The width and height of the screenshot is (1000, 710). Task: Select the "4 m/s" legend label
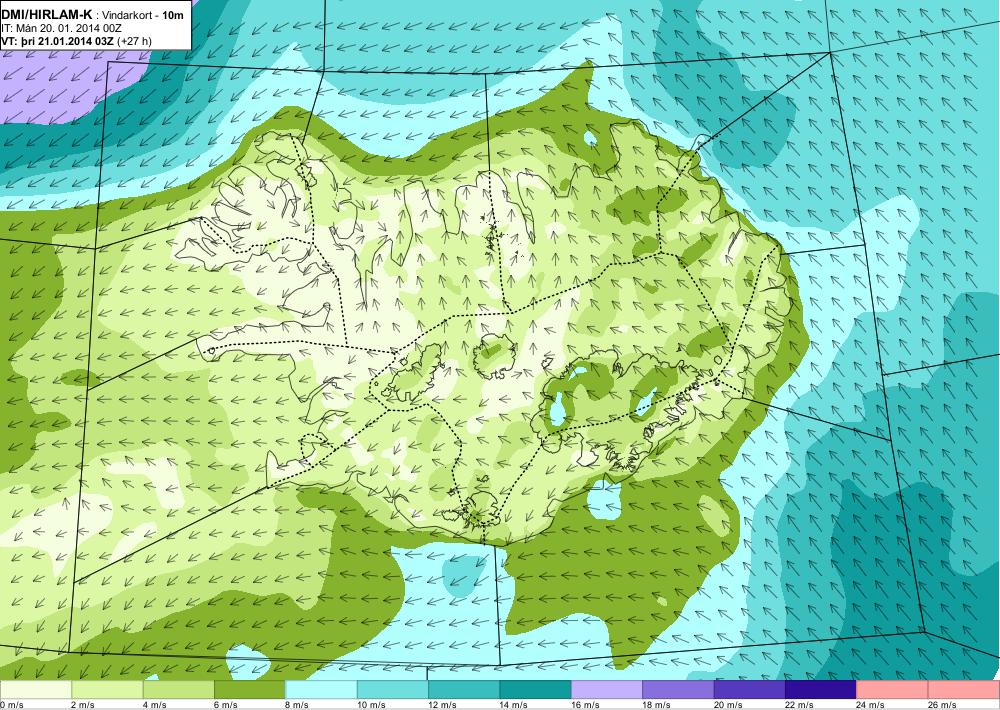pos(155,705)
